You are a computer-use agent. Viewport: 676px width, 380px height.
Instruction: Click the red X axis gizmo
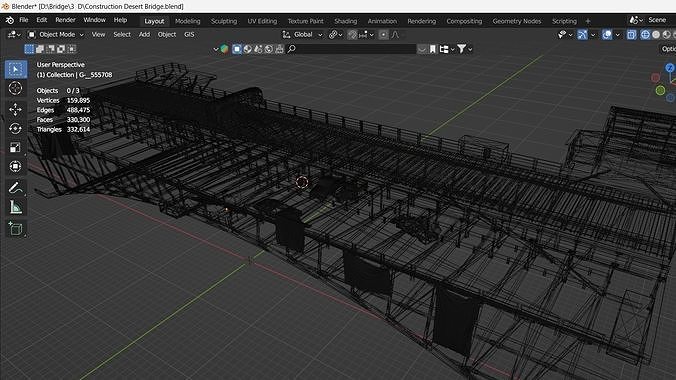click(655, 78)
